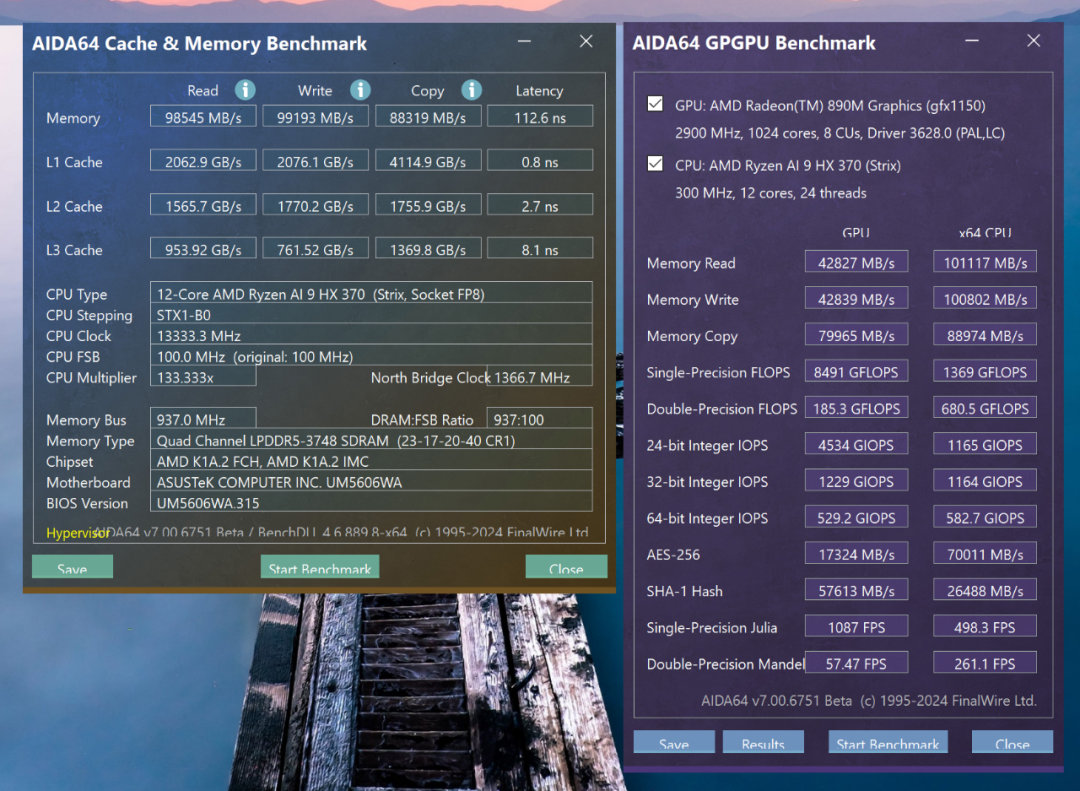Close Cache & Memory window via title bar X
Image resolution: width=1080 pixels, height=791 pixels.
click(x=586, y=41)
